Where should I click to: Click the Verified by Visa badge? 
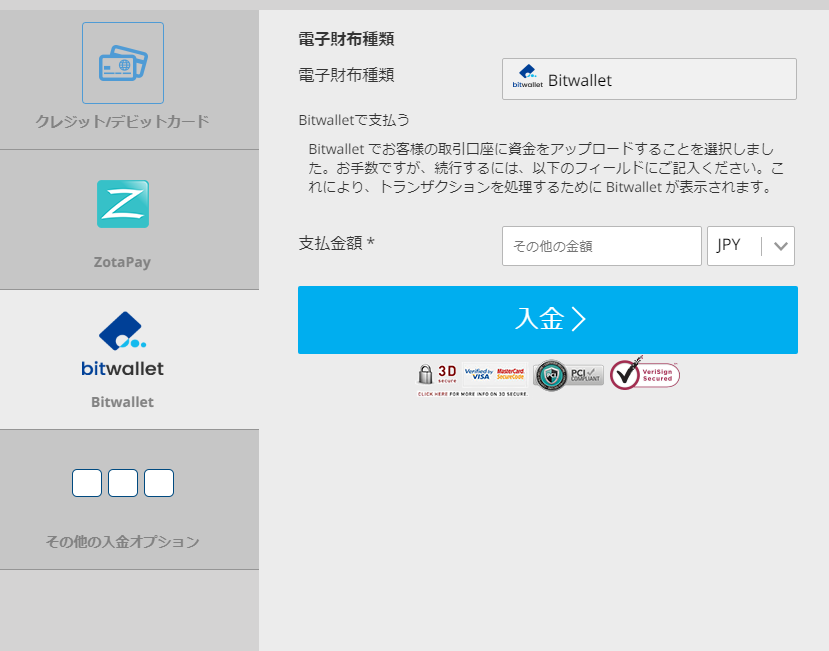(x=478, y=374)
